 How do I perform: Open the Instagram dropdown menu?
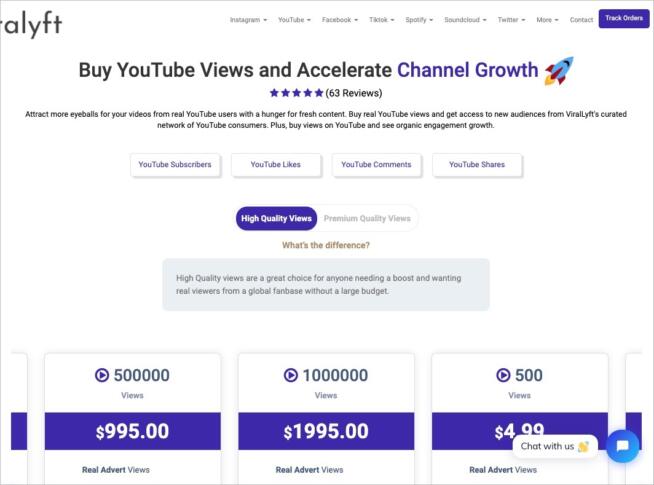click(x=248, y=20)
